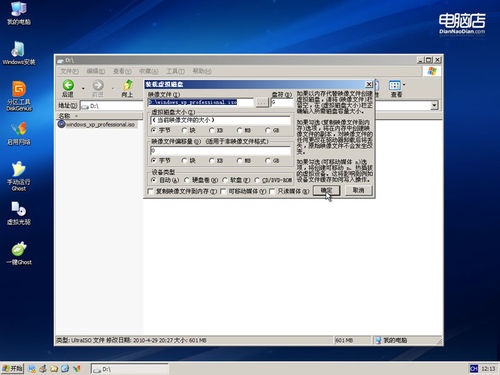
Task: Click the browse "..." button for image file
Action: 262,102
